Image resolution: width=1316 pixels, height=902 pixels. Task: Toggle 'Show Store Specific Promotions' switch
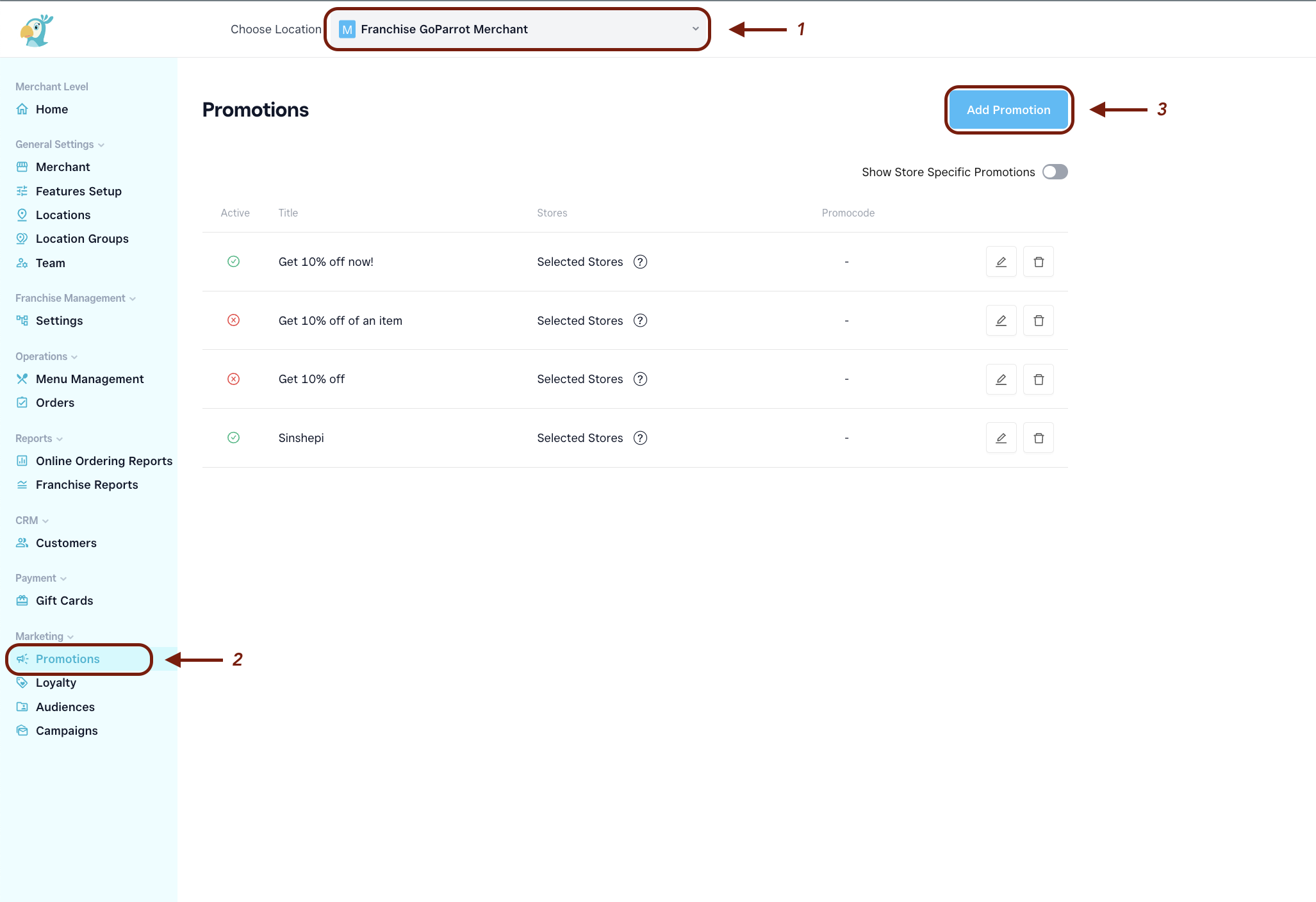coord(1055,171)
